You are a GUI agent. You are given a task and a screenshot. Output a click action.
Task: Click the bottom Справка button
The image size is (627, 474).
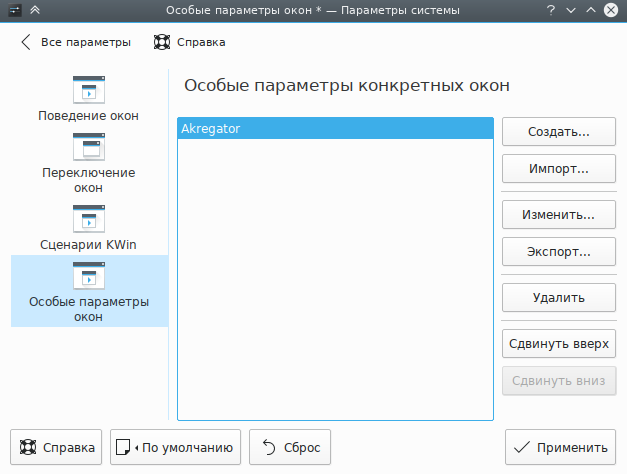(57, 448)
